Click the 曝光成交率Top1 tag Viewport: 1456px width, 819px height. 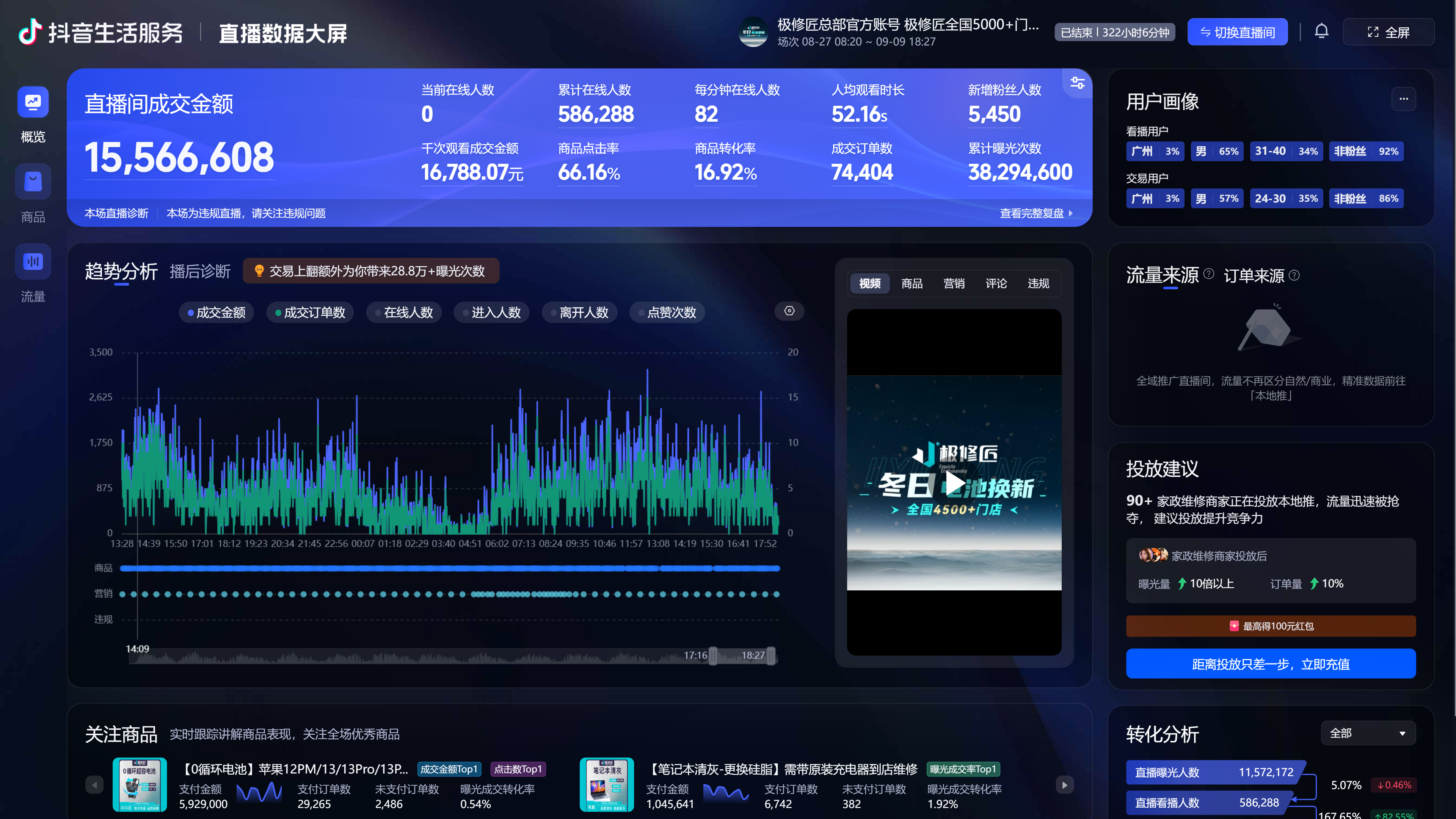click(963, 769)
